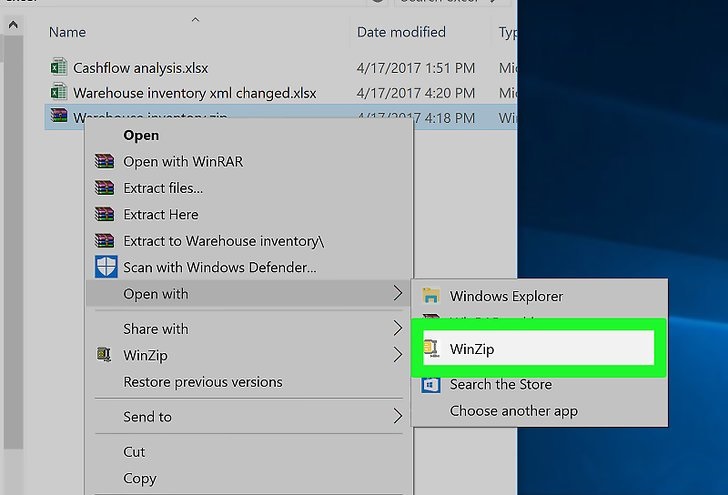728x495 pixels.
Task: Click the Windows Defender shield icon
Action: coord(106,267)
